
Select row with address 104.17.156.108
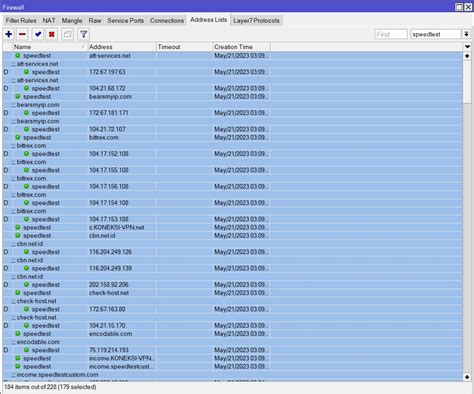(232, 187)
